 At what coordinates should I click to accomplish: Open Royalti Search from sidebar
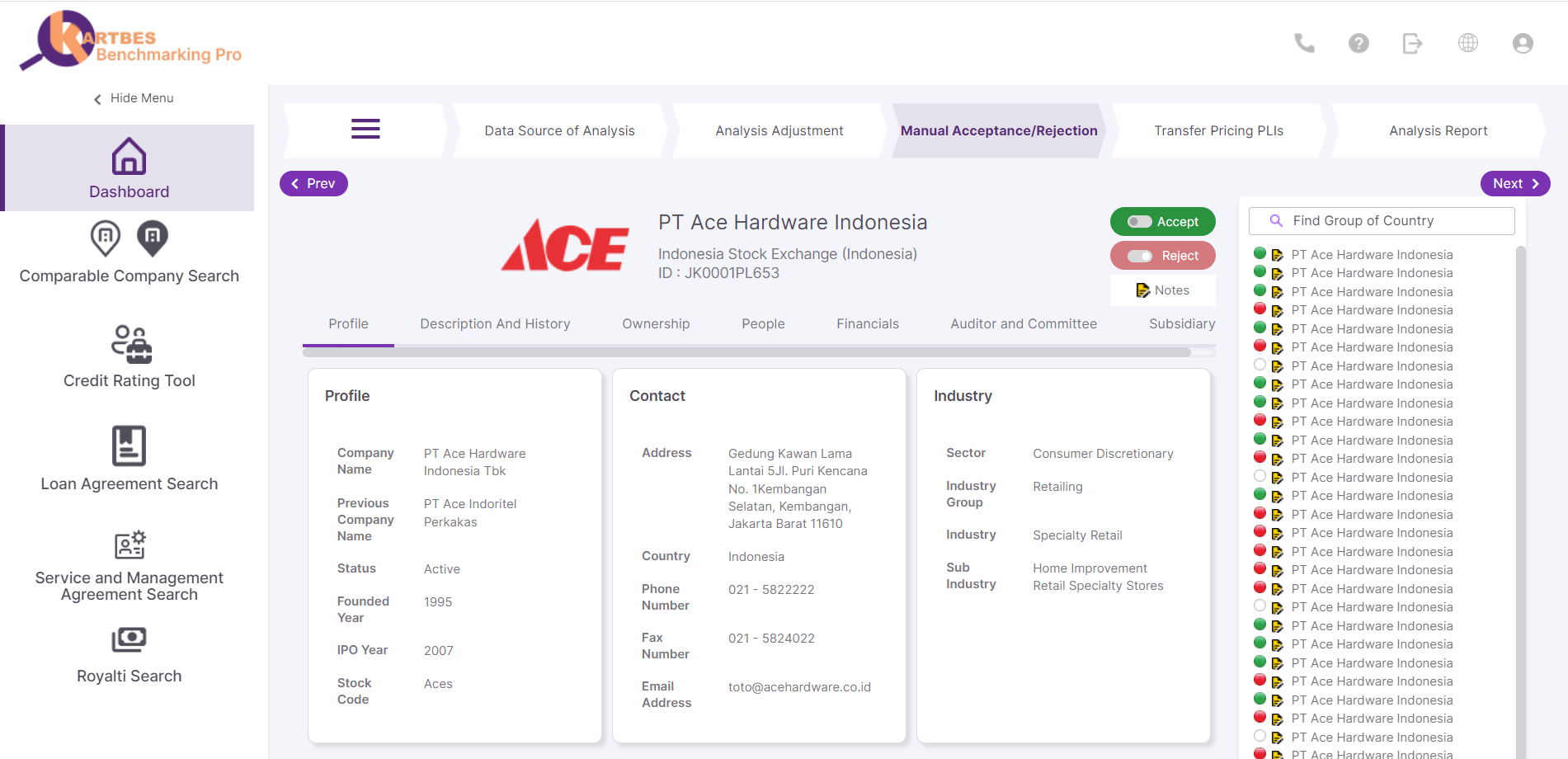tap(129, 655)
